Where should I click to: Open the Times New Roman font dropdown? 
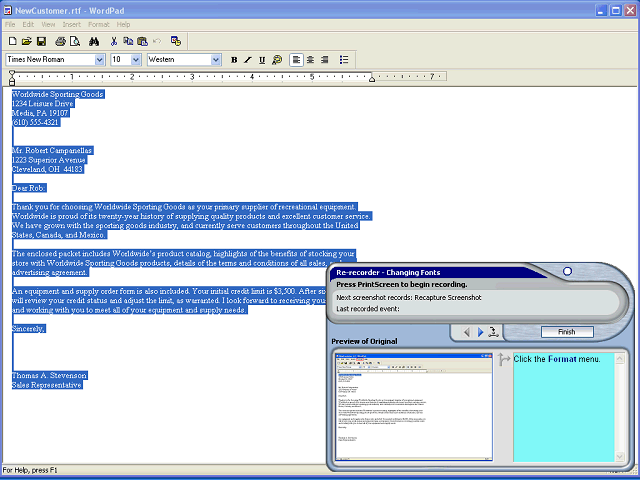coord(100,60)
